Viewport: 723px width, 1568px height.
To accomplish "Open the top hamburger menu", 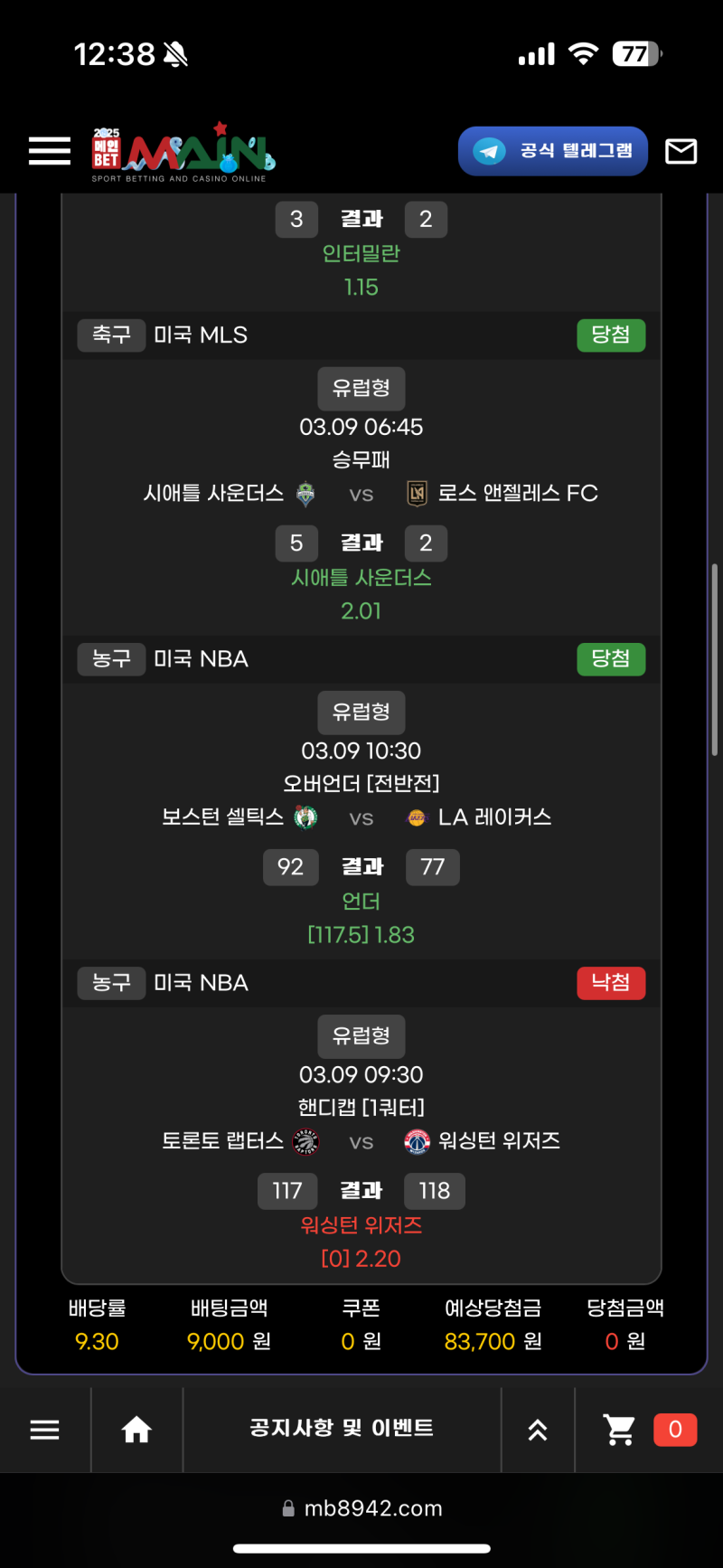I will (x=49, y=151).
